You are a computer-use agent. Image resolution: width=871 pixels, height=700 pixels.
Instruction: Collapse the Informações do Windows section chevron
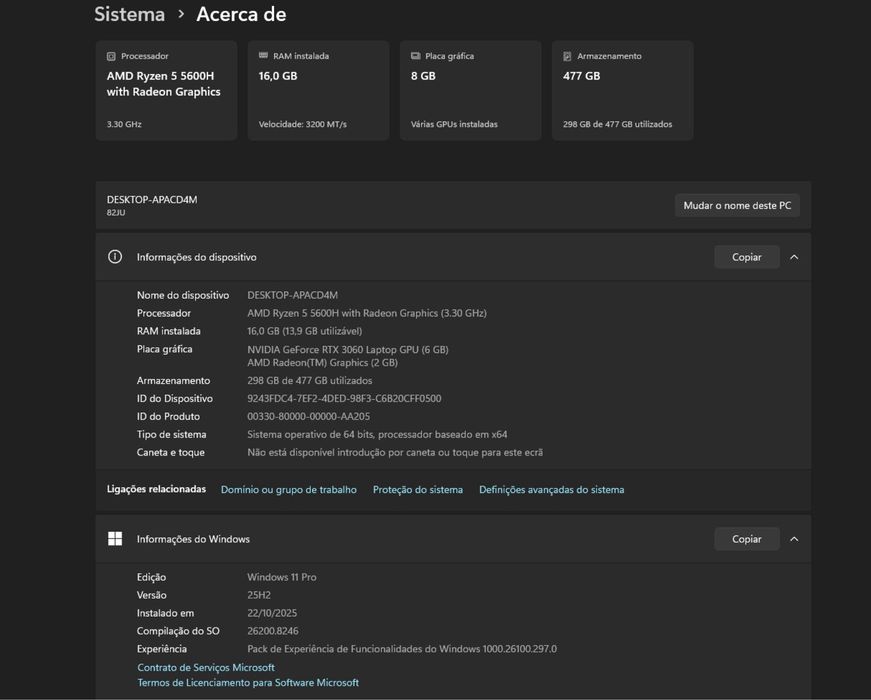794,539
